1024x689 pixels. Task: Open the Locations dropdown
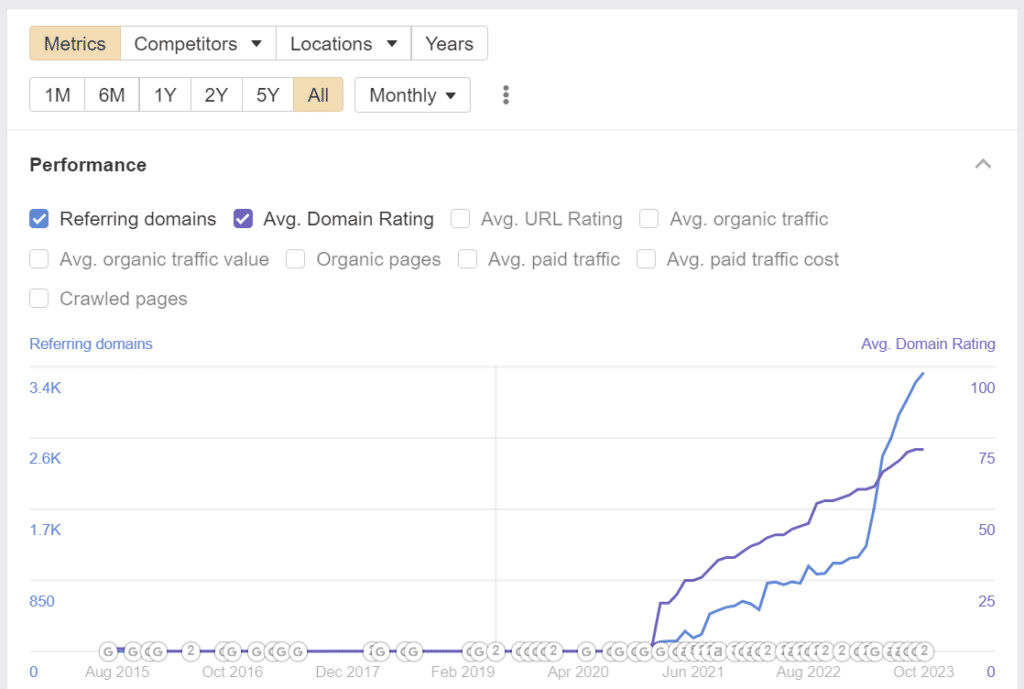pos(344,44)
